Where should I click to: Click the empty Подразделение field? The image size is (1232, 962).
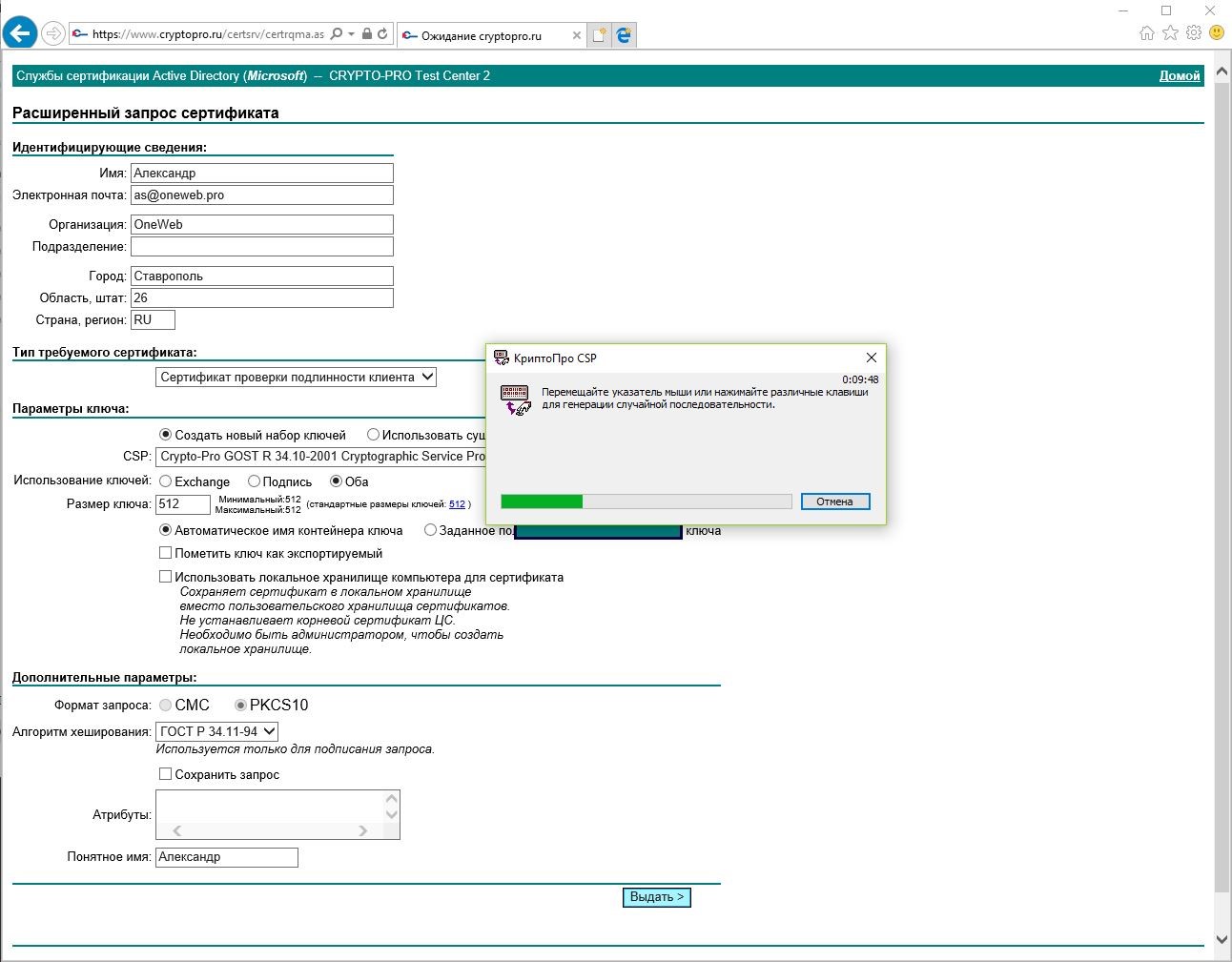pos(262,246)
